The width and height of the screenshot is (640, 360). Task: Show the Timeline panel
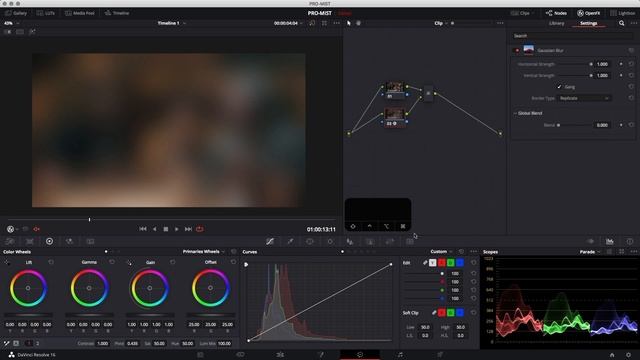(x=117, y=13)
